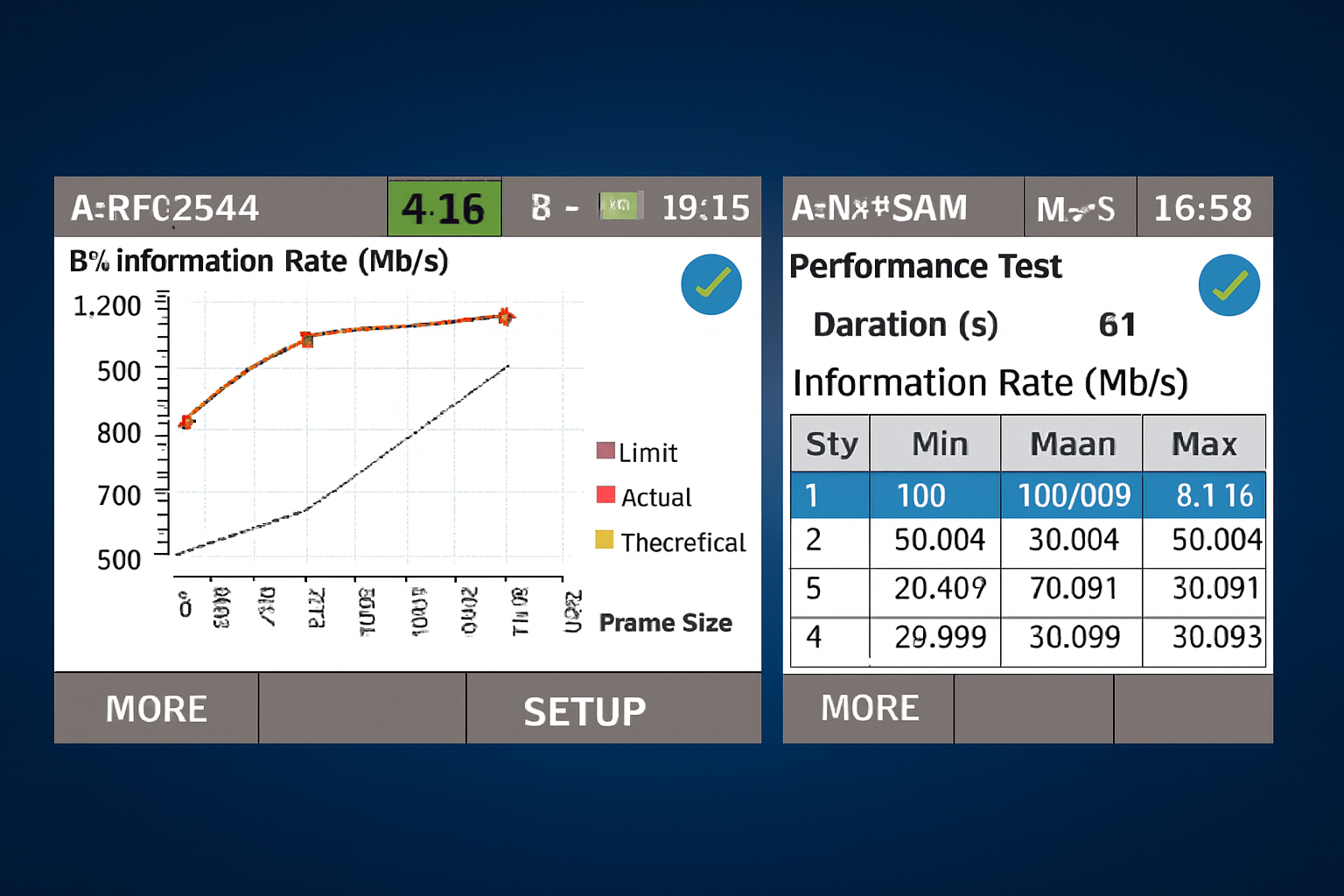1344x896 pixels.
Task: Click the M-S link status icon
Action: (1078, 208)
